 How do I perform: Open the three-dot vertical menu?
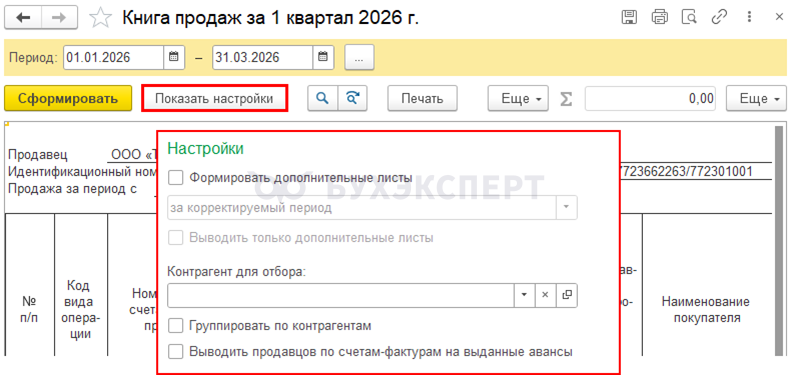(750, 17)
